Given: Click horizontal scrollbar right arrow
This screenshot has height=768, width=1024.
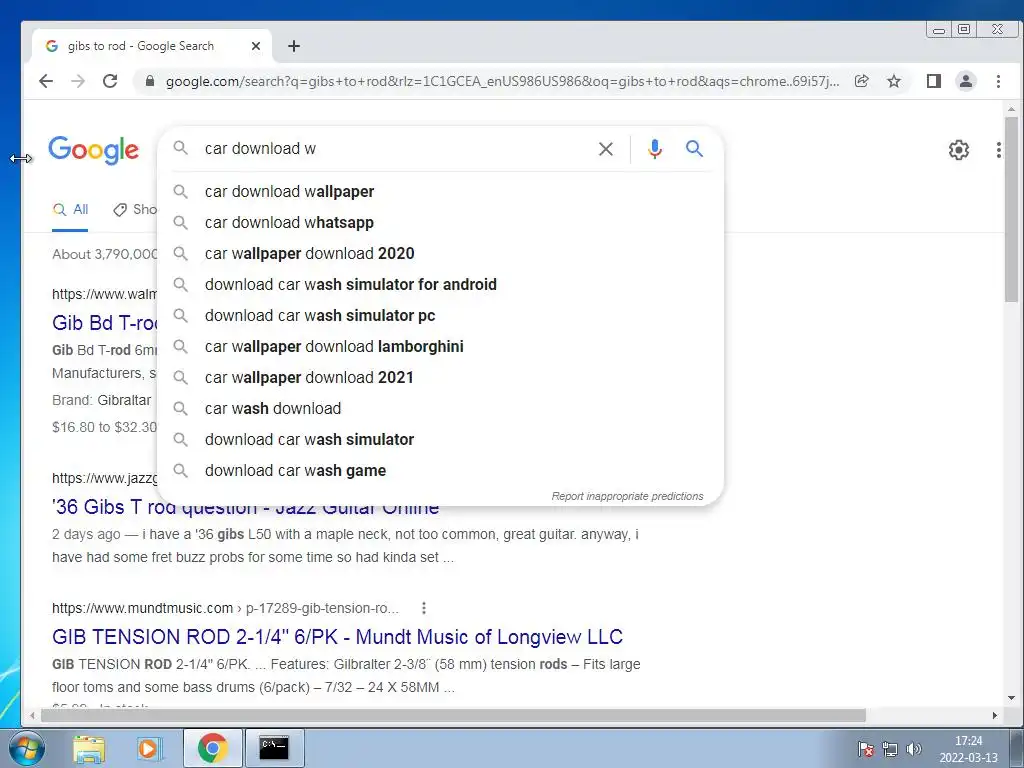Looking at the screenshot, I should coord(995,716).
